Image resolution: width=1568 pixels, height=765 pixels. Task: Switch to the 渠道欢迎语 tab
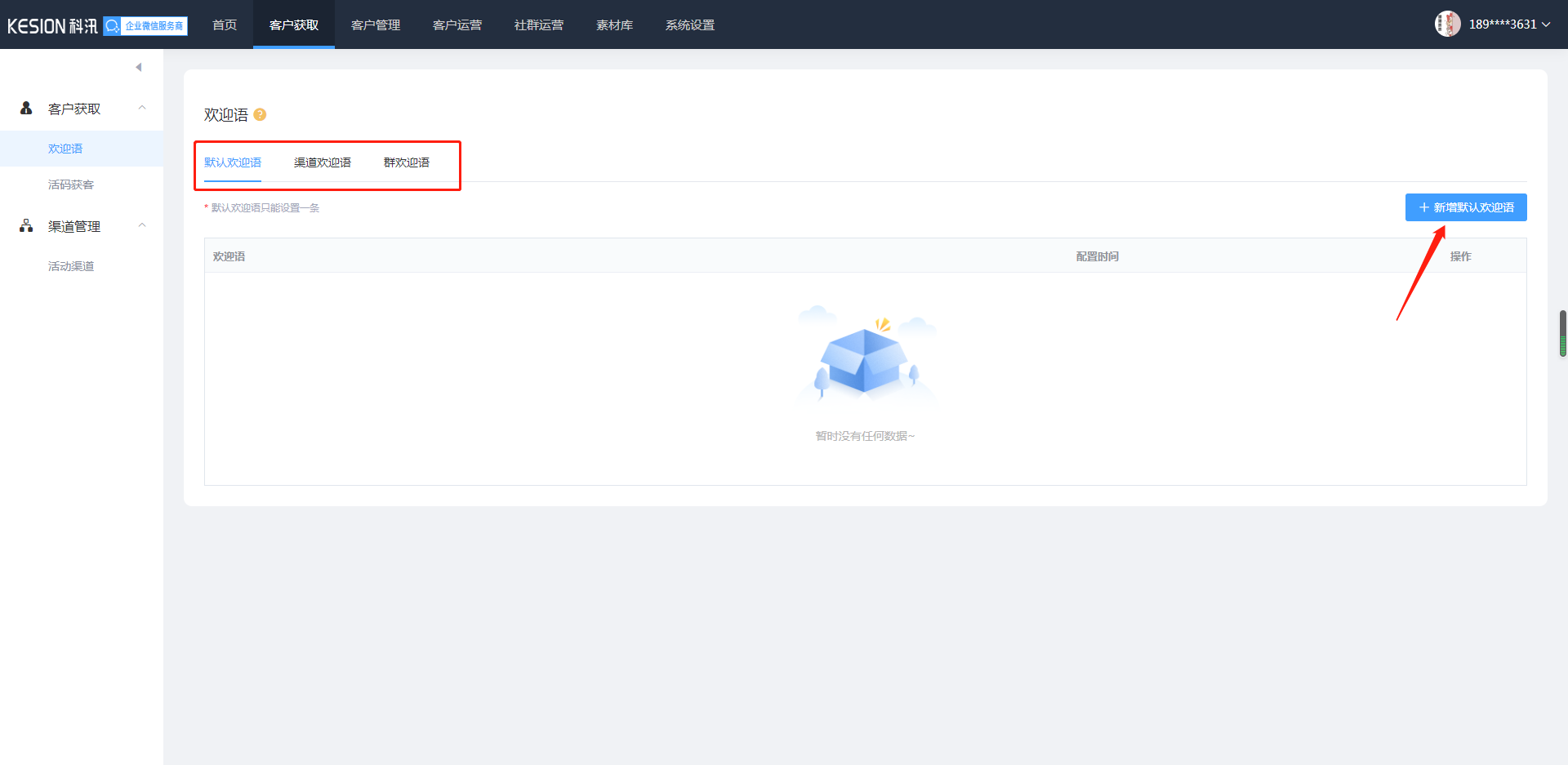click(323, 162)
